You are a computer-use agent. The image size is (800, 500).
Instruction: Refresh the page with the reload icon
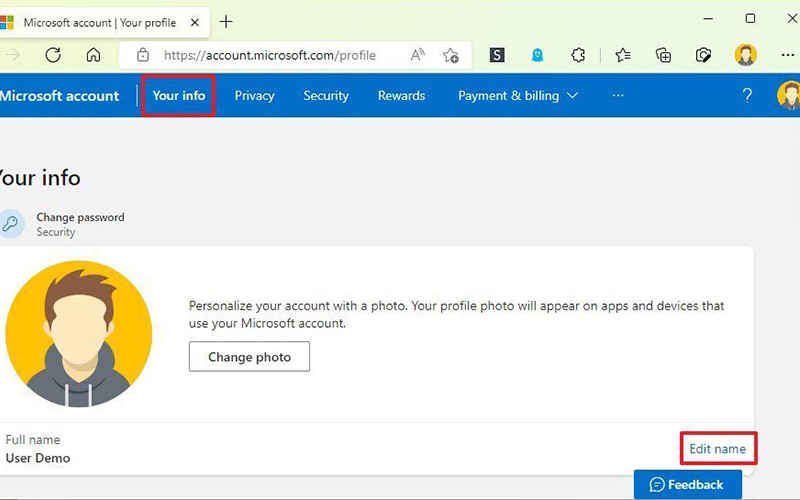[53, 55]
